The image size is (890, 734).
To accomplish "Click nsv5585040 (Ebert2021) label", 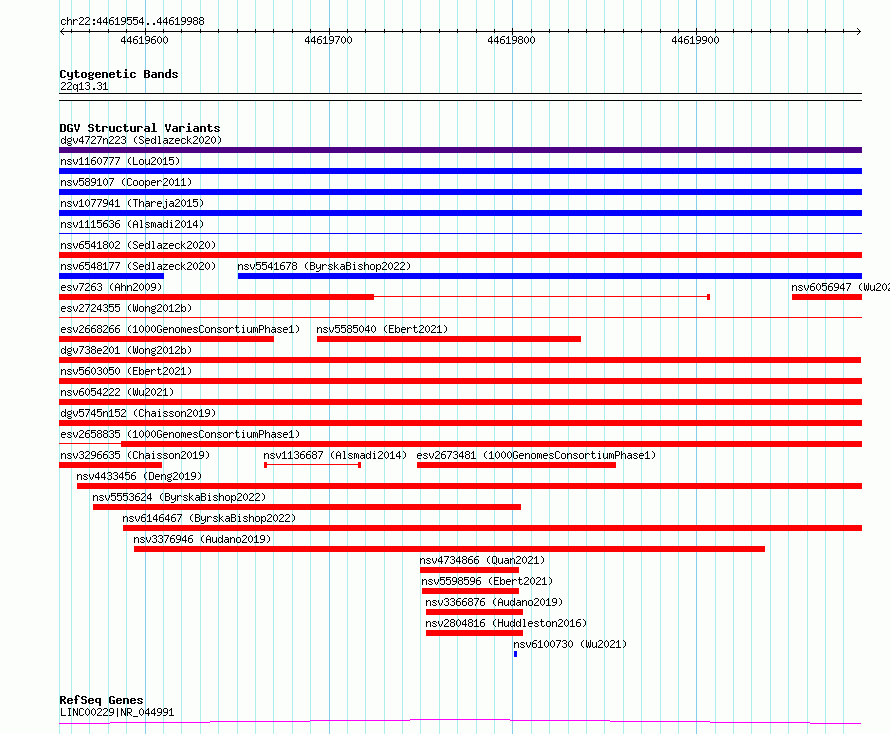I will tap(382, 329).
